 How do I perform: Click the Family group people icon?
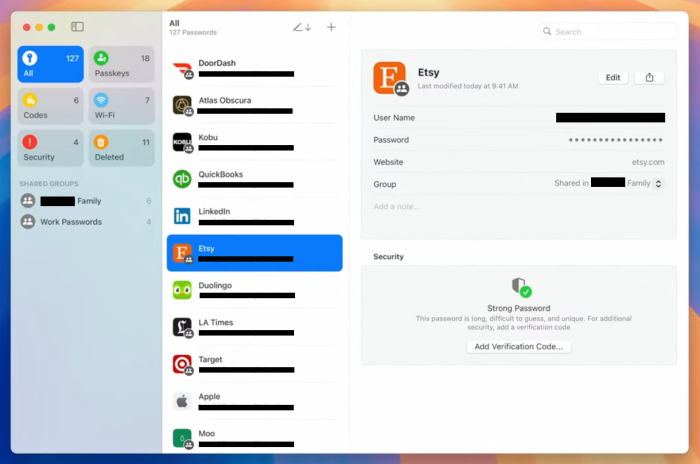pos(28,201)
